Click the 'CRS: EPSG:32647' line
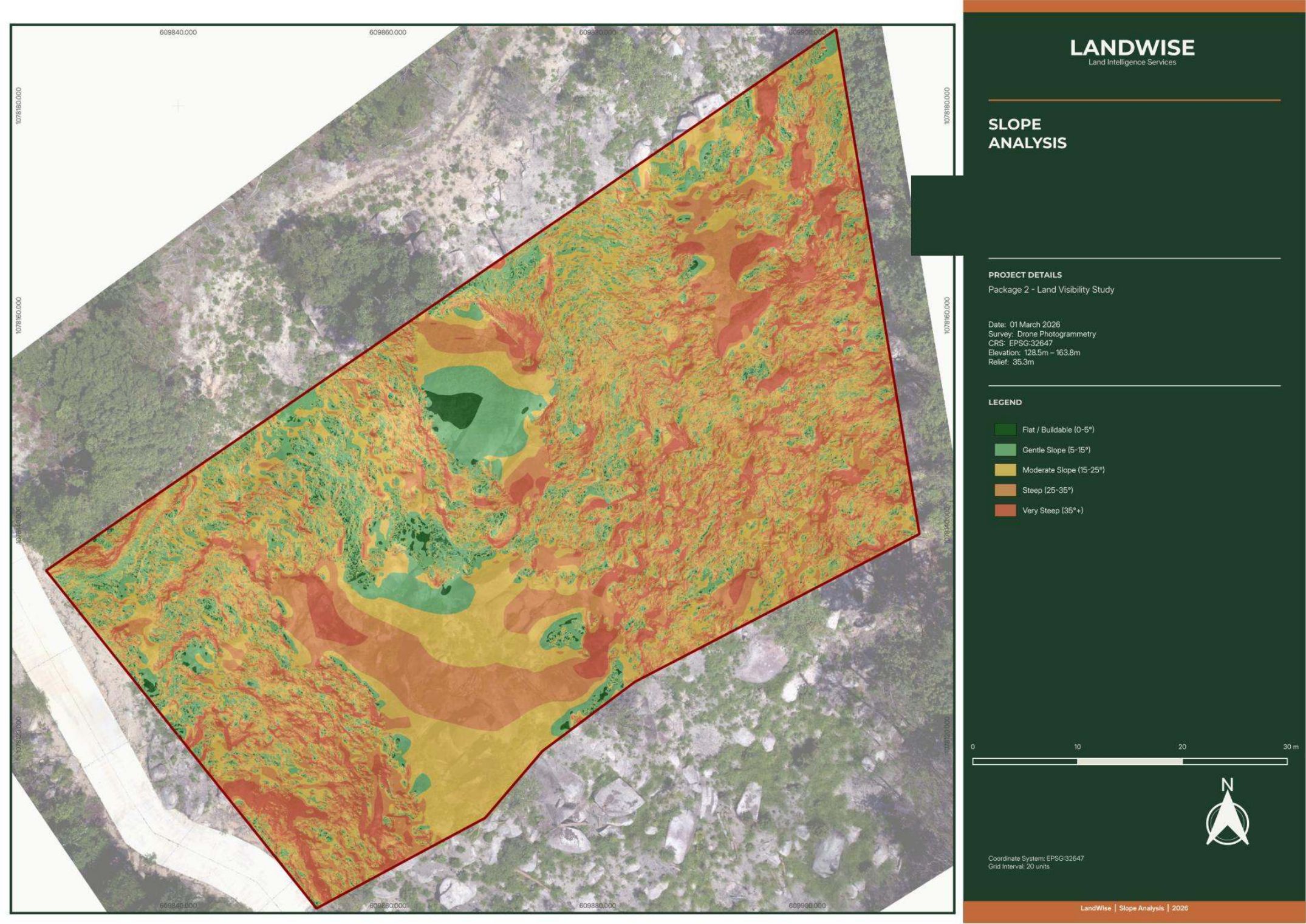1306x924 pixels. [x=1020, y=343]
